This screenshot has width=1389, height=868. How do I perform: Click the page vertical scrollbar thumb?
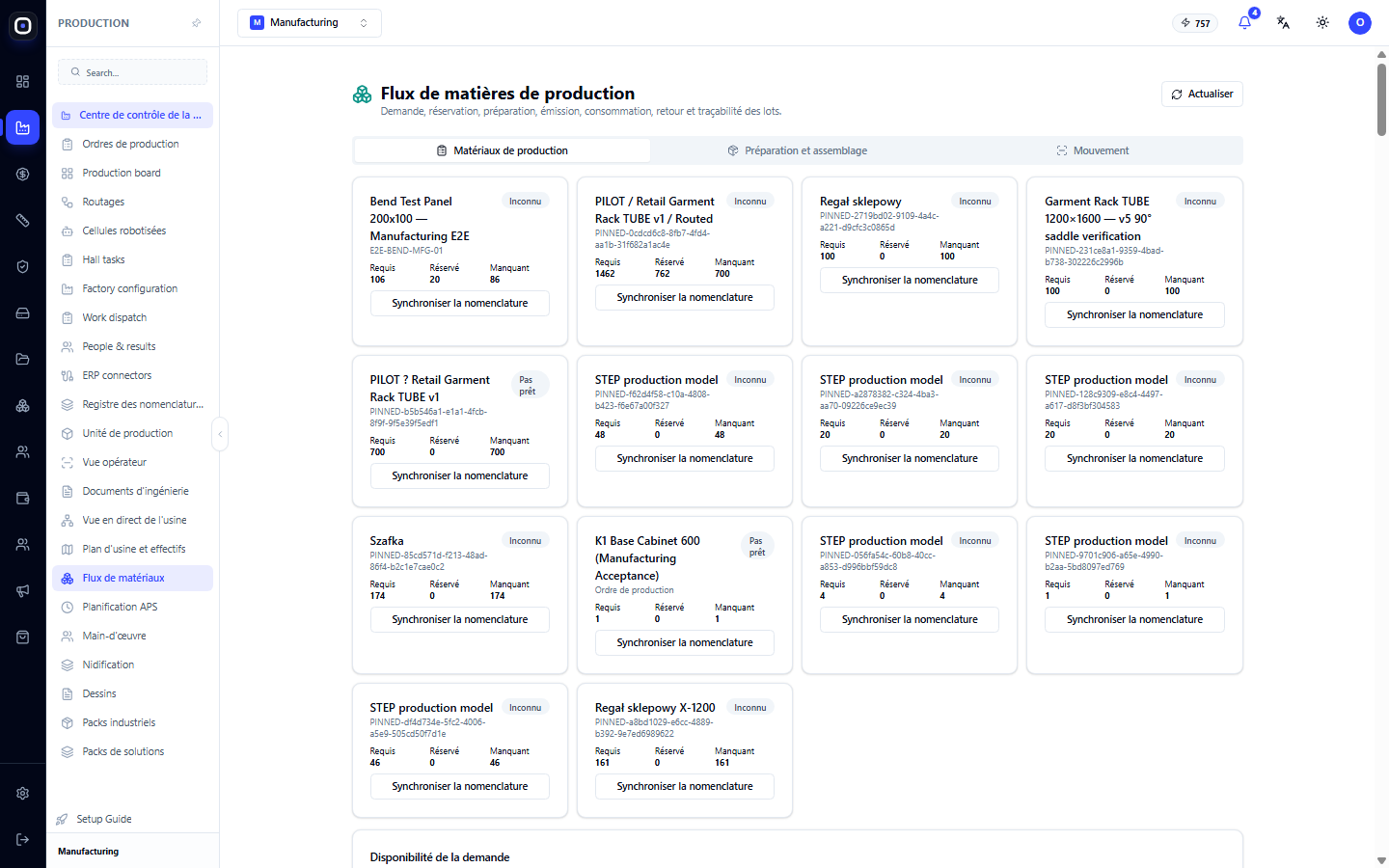tap(1381, 98)
